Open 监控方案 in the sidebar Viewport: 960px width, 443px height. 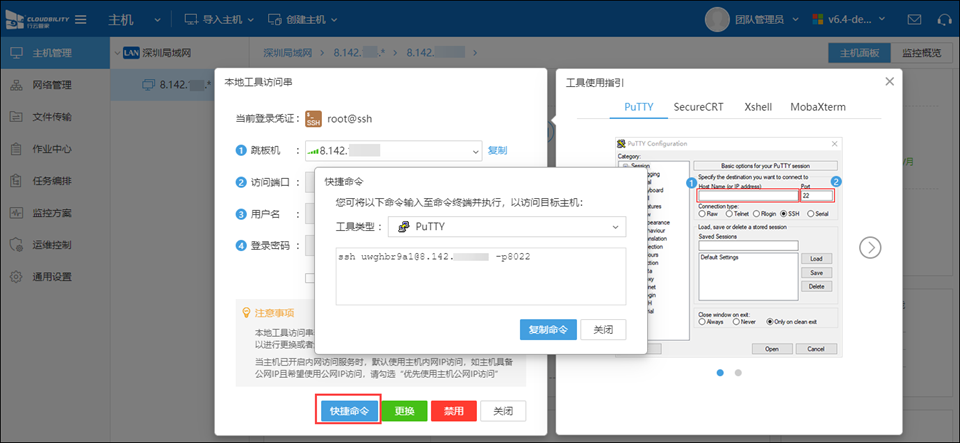tap(52, 213)
